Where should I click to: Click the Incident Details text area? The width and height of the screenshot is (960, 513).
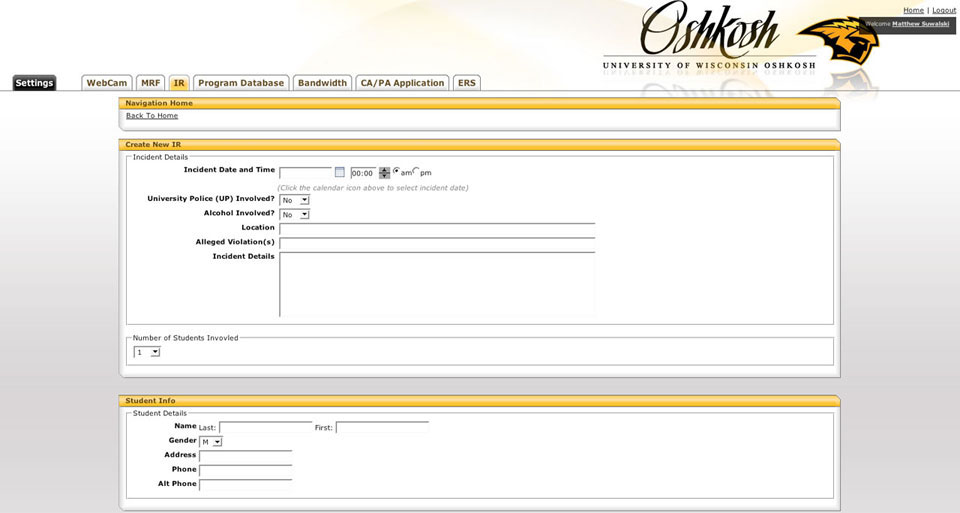437,285
